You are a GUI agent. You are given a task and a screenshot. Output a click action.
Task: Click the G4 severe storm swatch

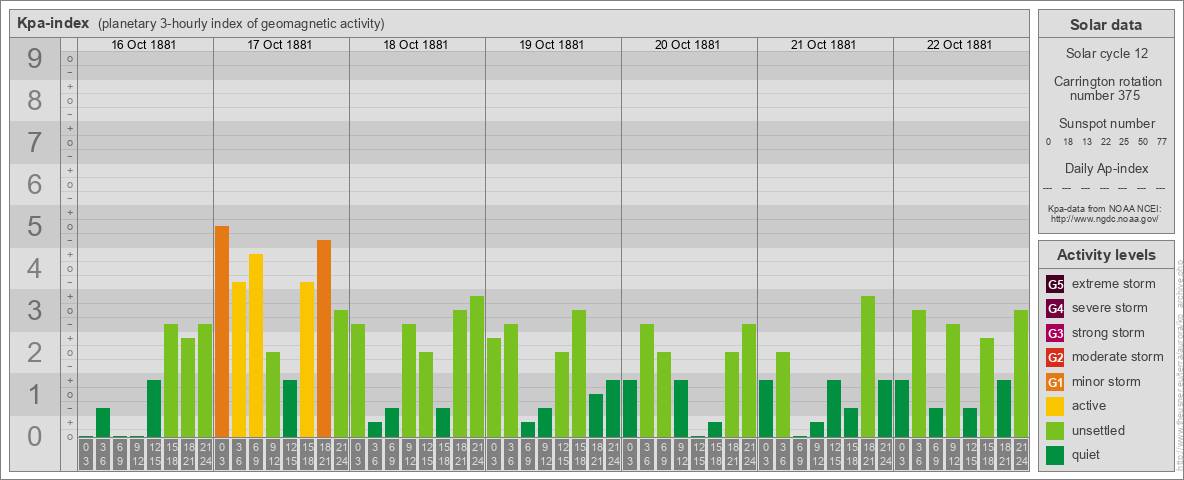coord(1055,309)
